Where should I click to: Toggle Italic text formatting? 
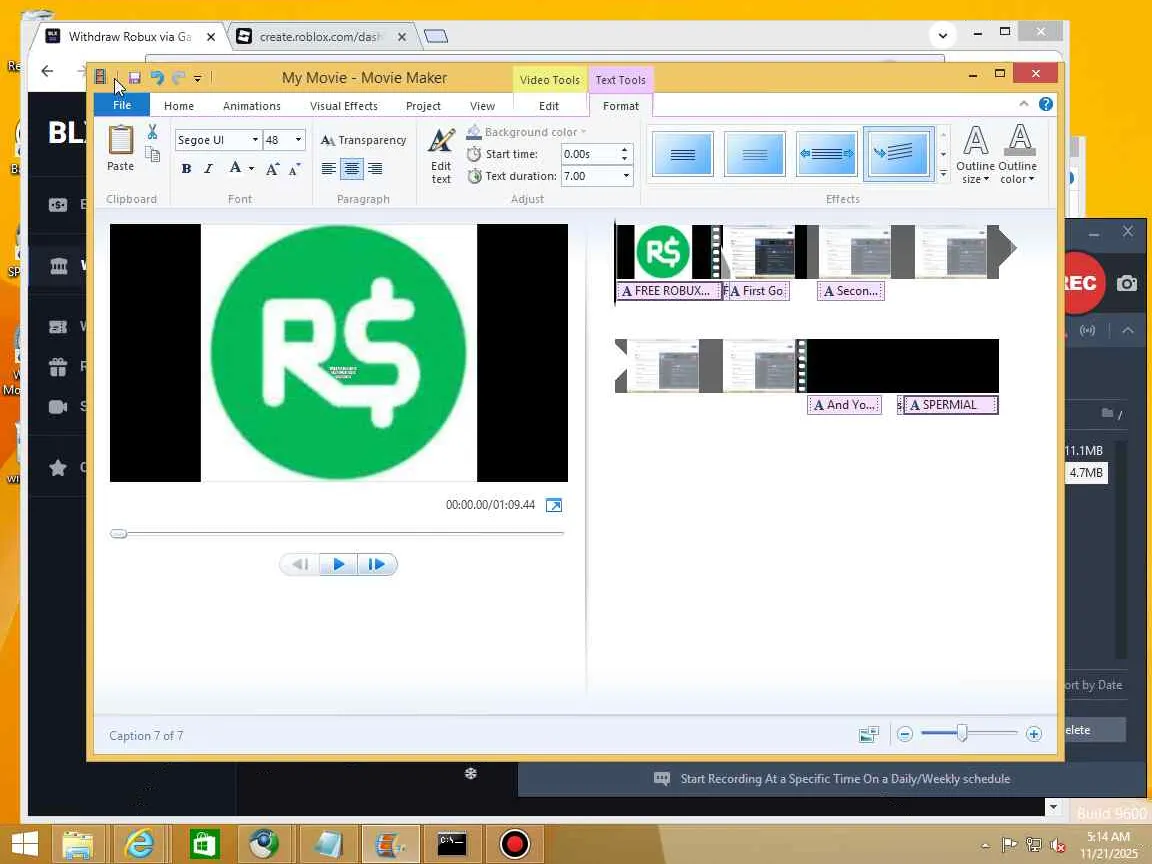[x=209, y=169]
